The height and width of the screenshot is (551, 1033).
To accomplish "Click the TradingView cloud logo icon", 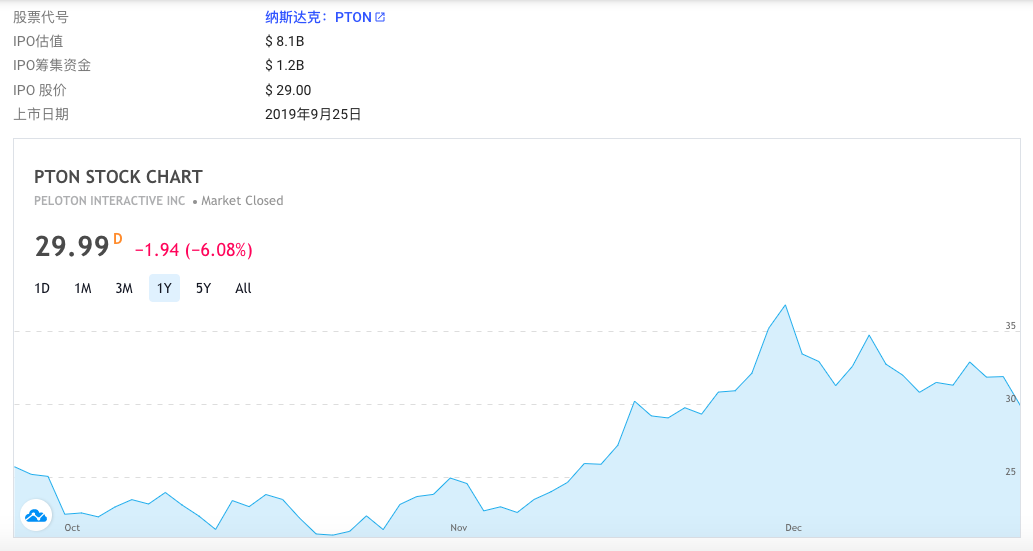I will [36, 515].
